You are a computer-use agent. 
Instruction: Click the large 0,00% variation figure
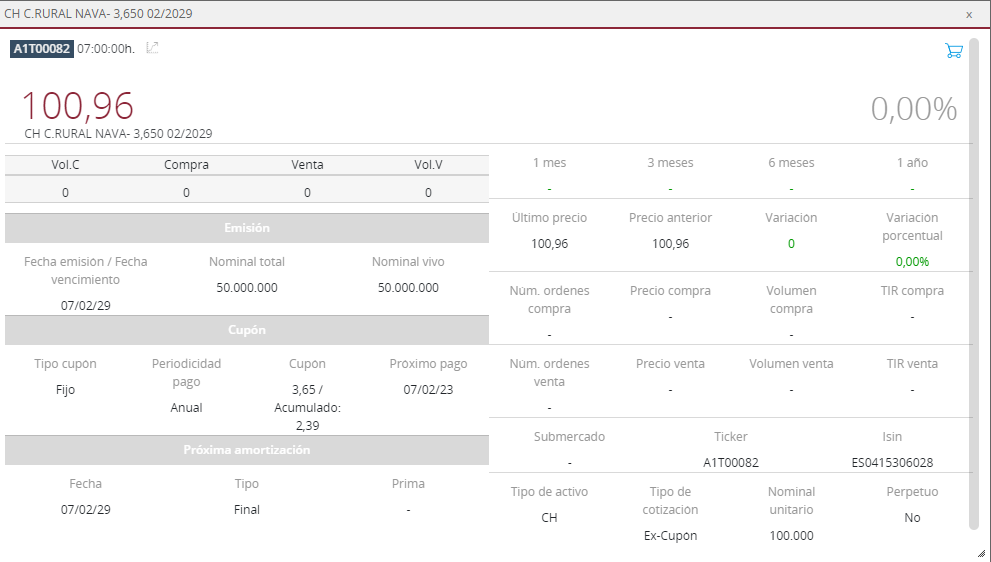pyautogui.click(x=914, y=109)
